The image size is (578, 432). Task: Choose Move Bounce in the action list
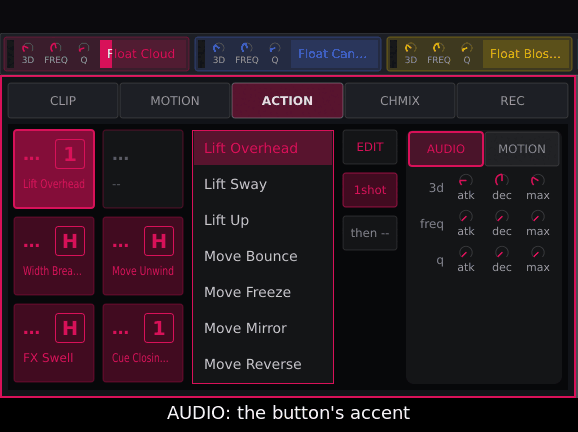[x=263, y=256]
